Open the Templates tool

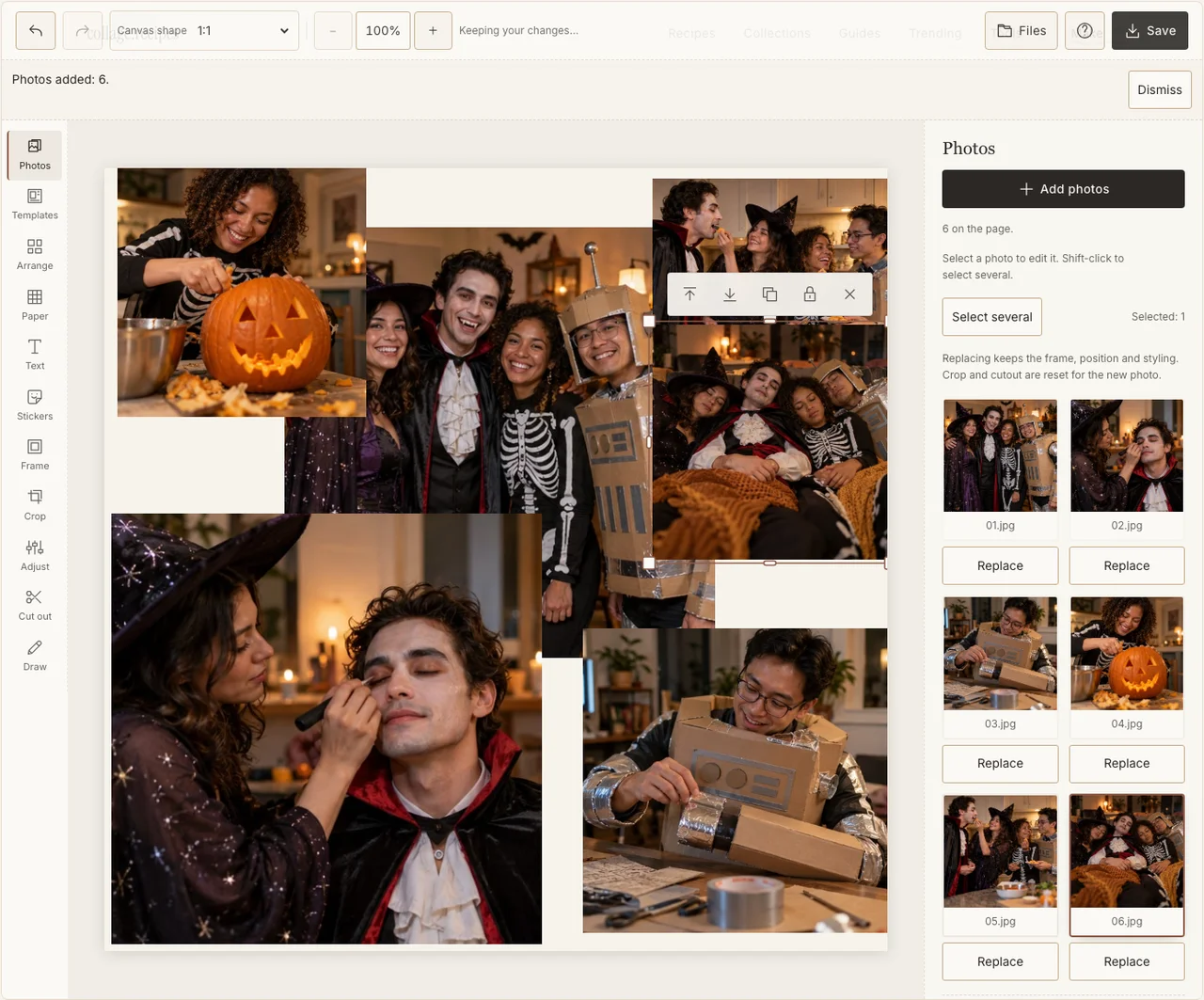[35, 204]
